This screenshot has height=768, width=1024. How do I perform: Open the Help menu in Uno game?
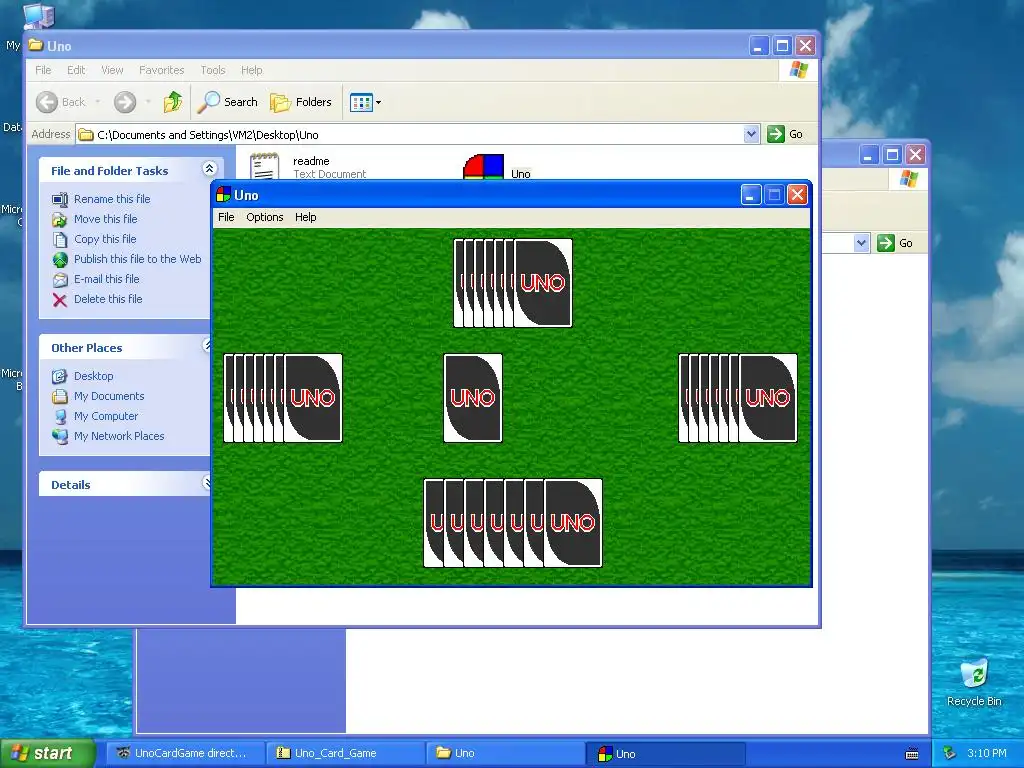(305, 217)
